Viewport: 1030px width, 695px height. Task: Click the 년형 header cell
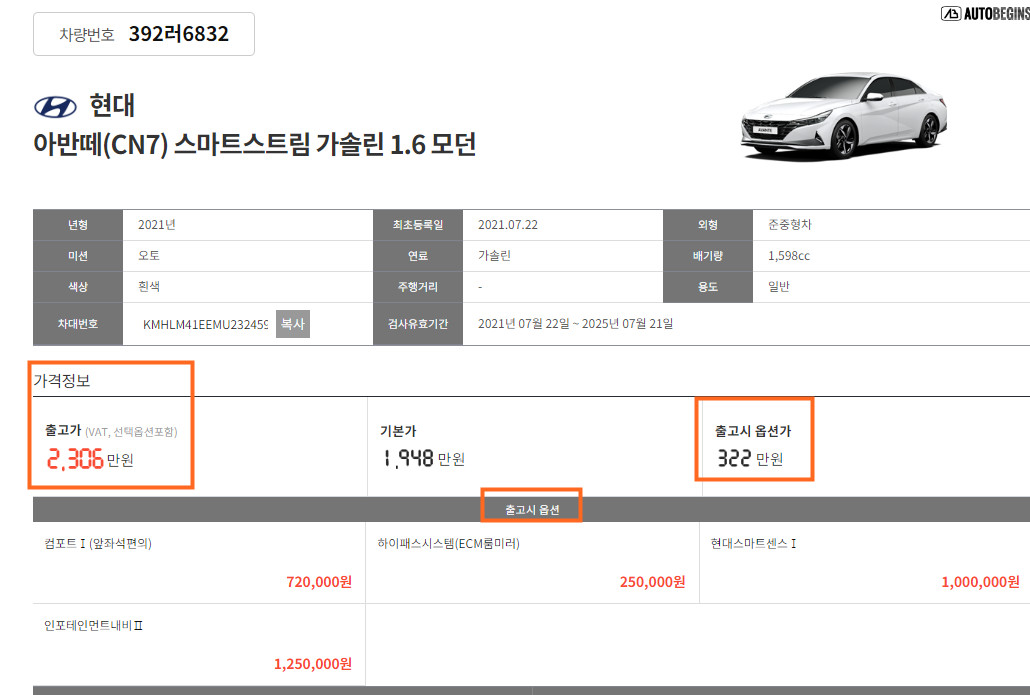pos(78,225)
